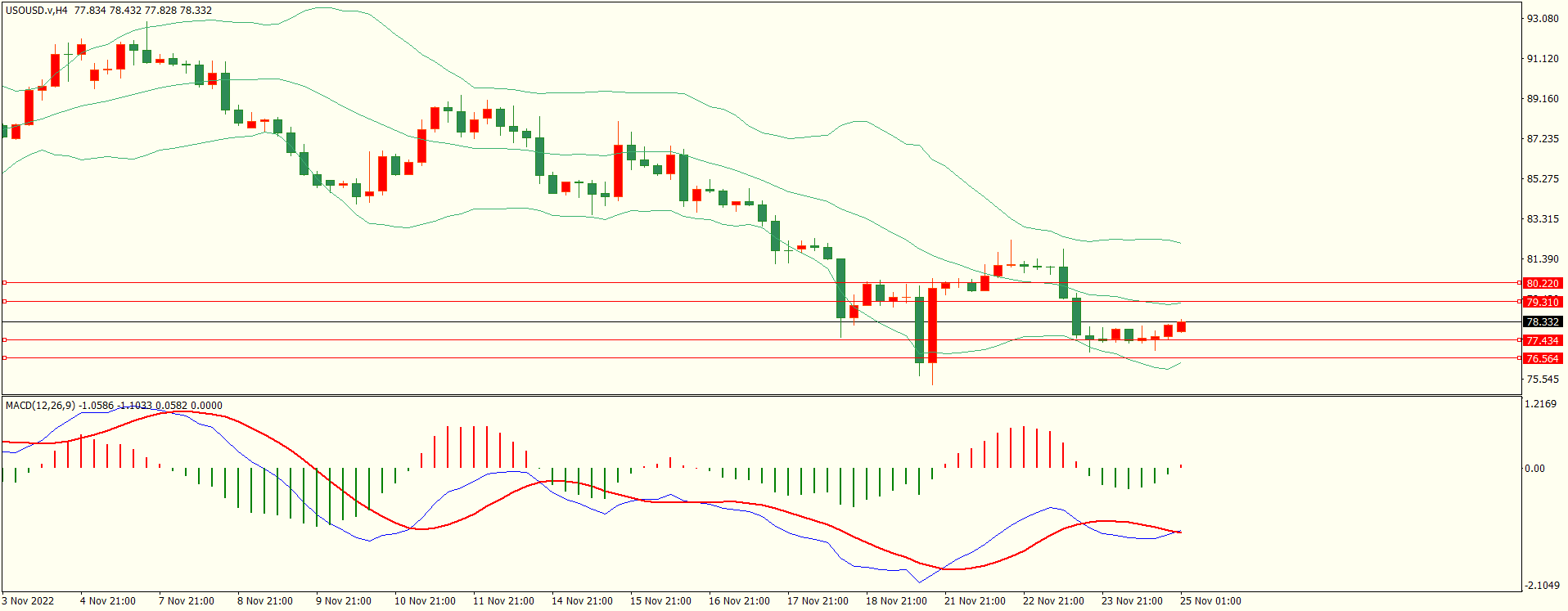Screen dimensions: 1568x611
Task: Select the 0.00 MACD scale value
Action: coord(1534,469)
